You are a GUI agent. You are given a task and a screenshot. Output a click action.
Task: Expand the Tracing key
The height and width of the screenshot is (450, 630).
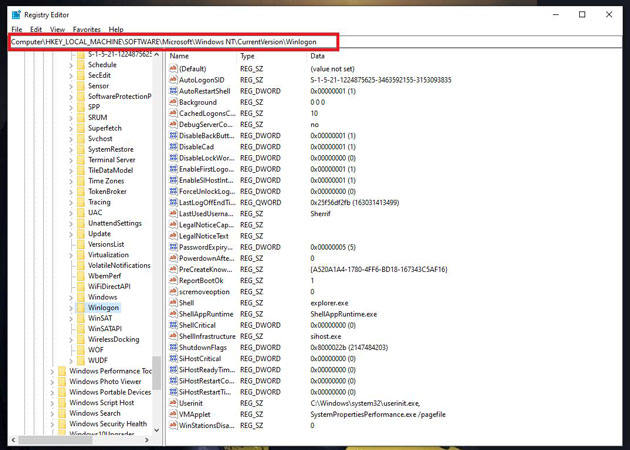pos(71,202)
